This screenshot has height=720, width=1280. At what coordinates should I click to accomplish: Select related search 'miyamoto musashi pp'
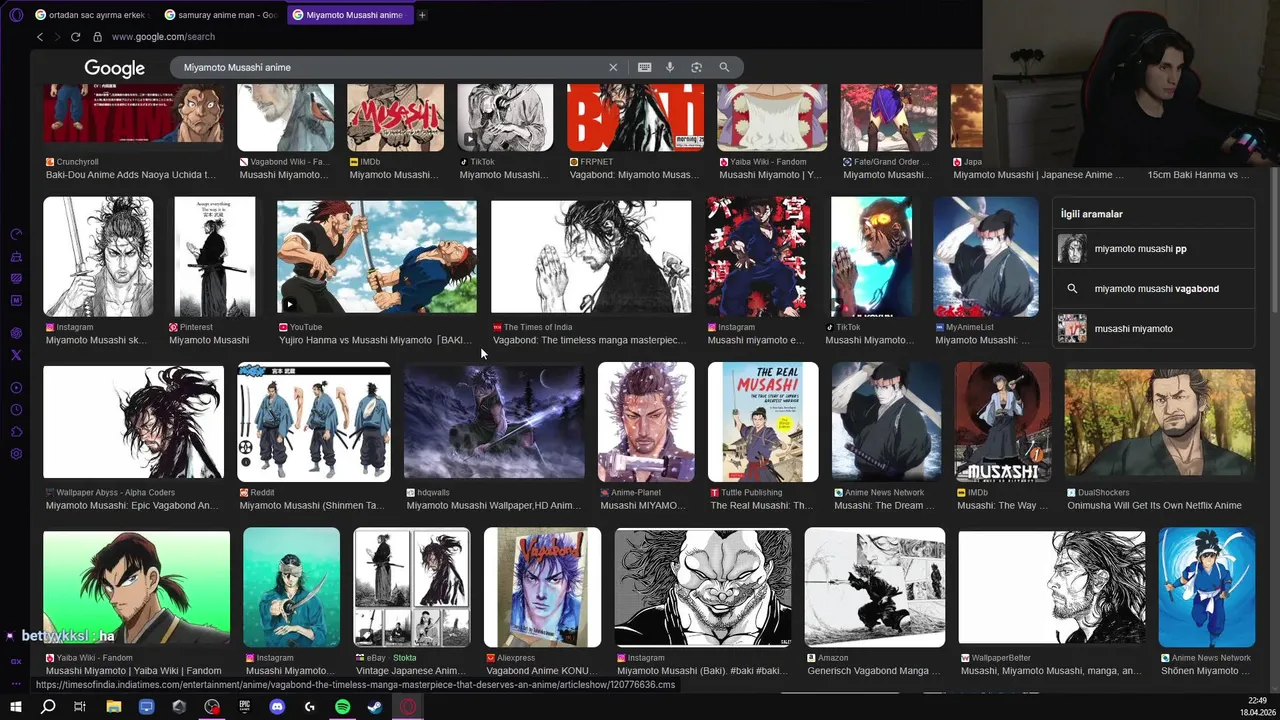(x=1153, y=249)
